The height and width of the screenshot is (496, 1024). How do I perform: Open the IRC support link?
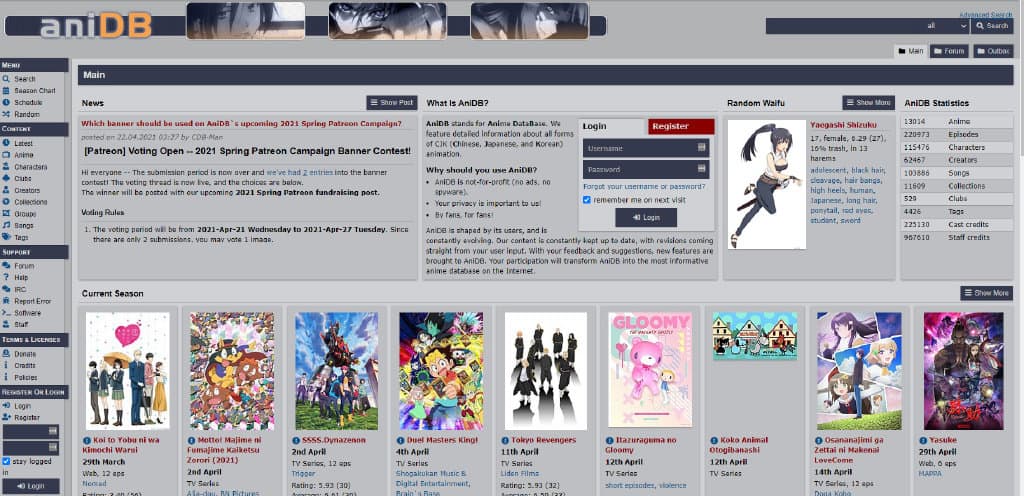pyautogui.click(x=20, y=290)
